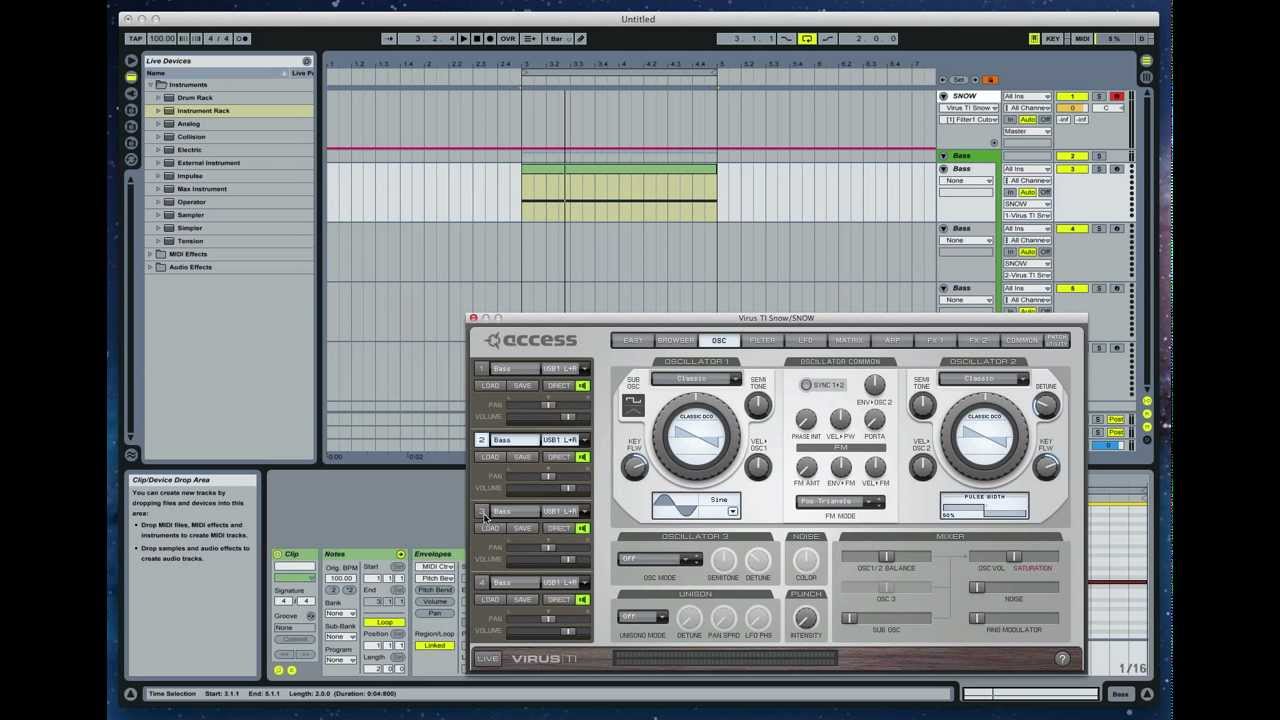Disarm the red record button on the SNOW track
This screenshot has height=720, width=1280.
[1117, 96]
